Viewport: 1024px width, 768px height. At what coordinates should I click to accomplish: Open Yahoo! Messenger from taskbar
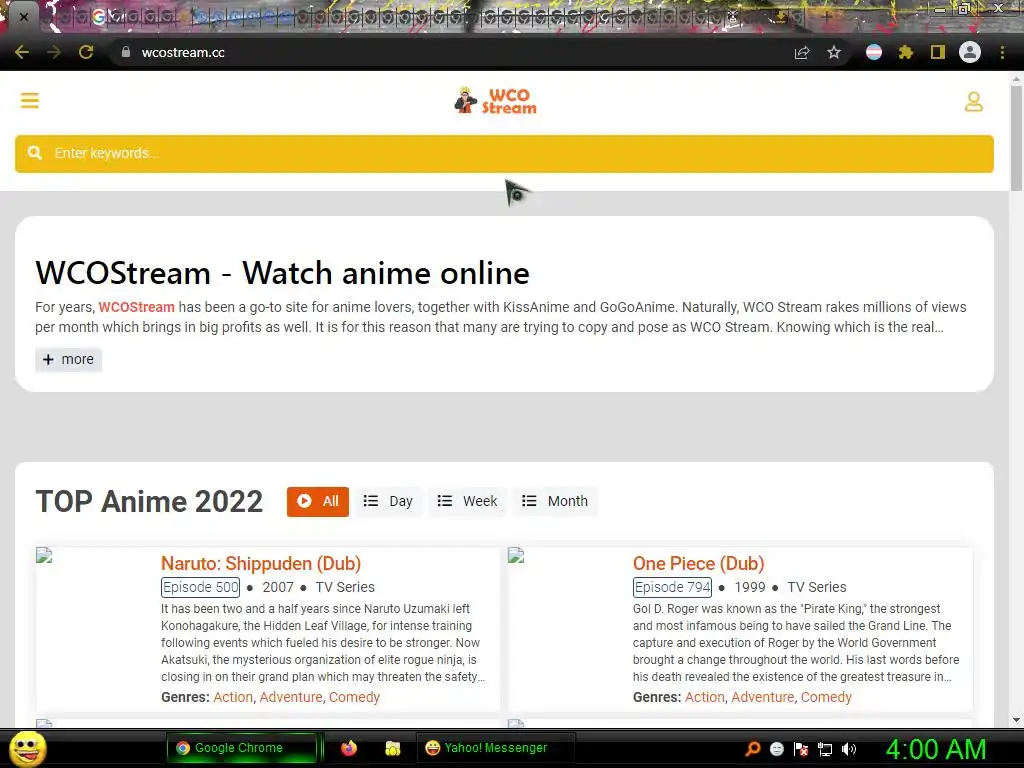pos(495,748)
